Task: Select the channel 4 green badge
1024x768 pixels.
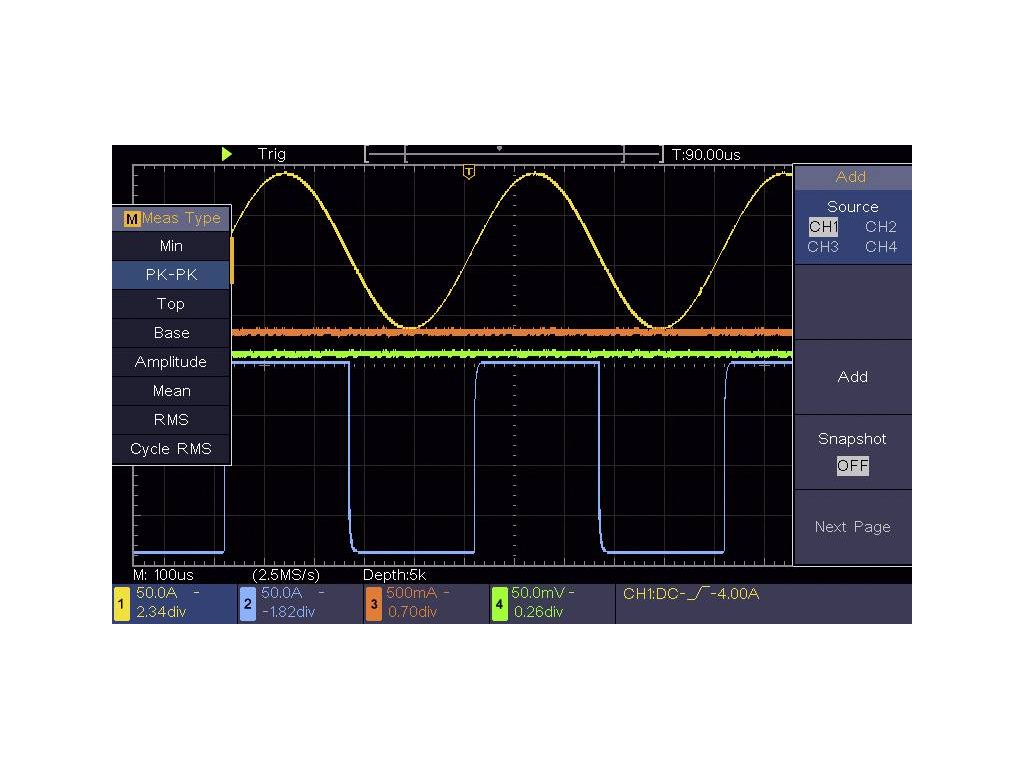Action: point(499,604)
